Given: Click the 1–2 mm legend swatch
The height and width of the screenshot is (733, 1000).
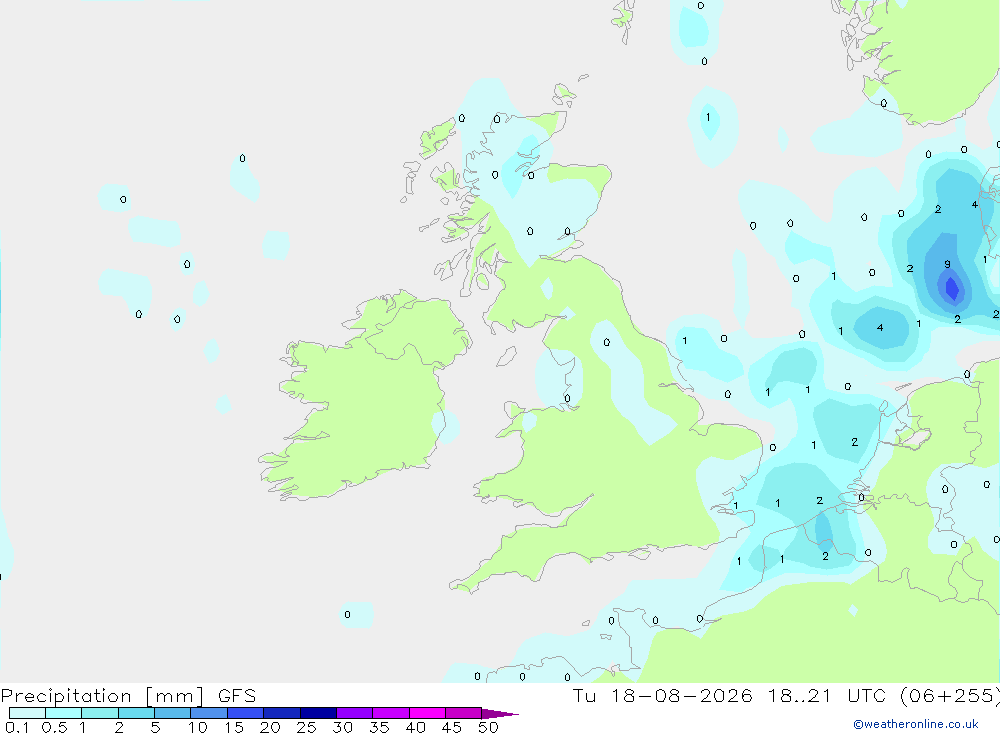Looking at the screenshot, I should click(x=100, y=713).
